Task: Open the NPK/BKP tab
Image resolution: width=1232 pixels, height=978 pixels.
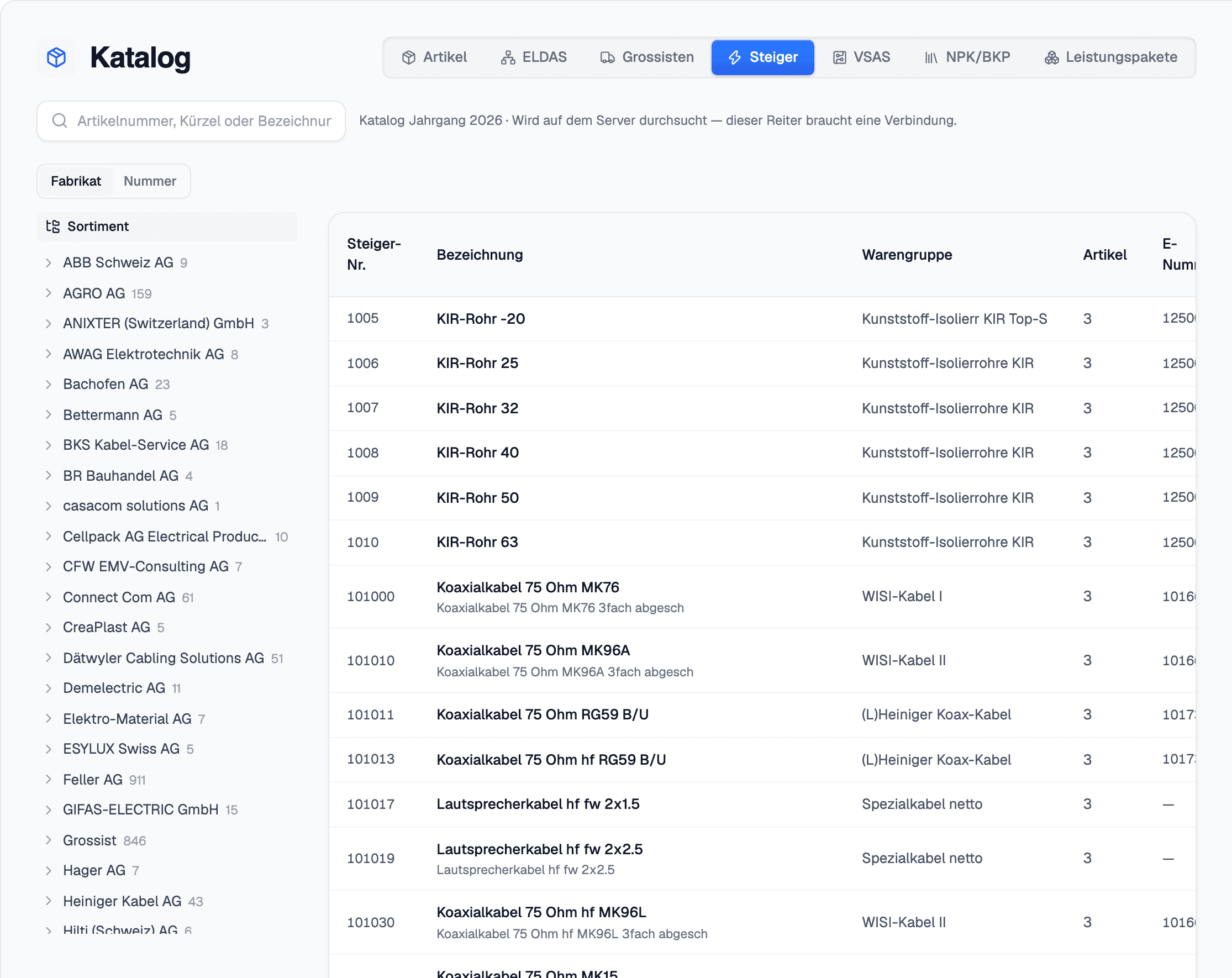Action: 967,57
